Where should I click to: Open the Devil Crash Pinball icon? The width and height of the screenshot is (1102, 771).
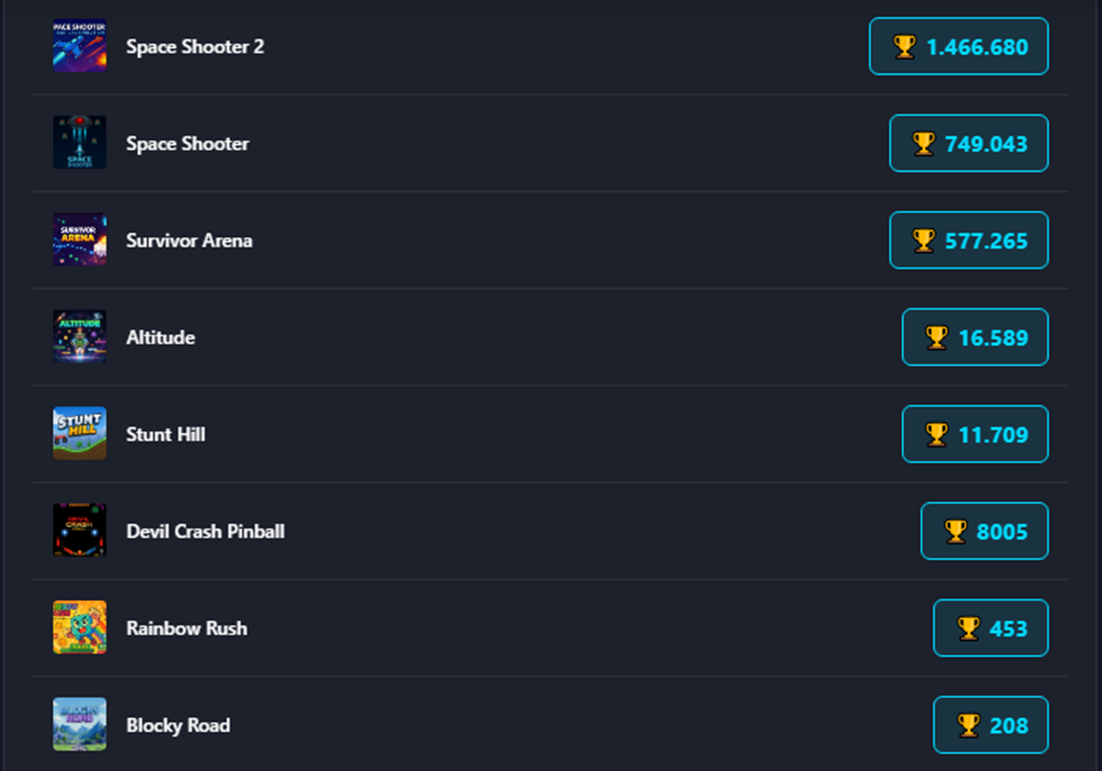tap(79, 531)
